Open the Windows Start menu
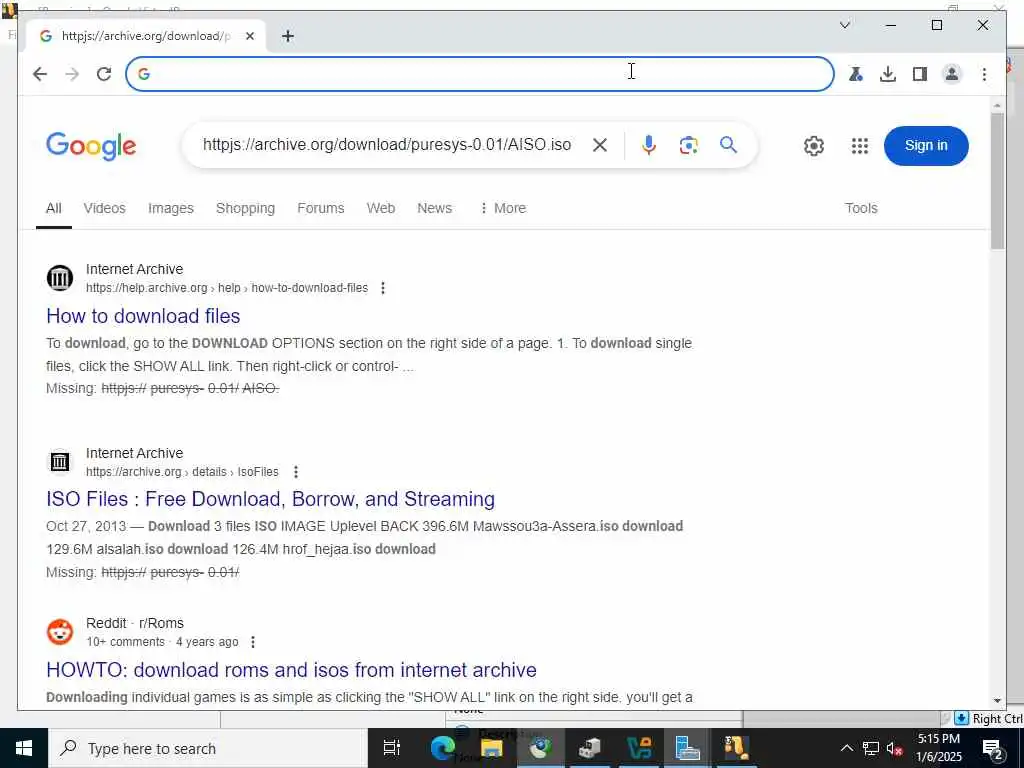1024x768 pixels. (x=24, y=748)
